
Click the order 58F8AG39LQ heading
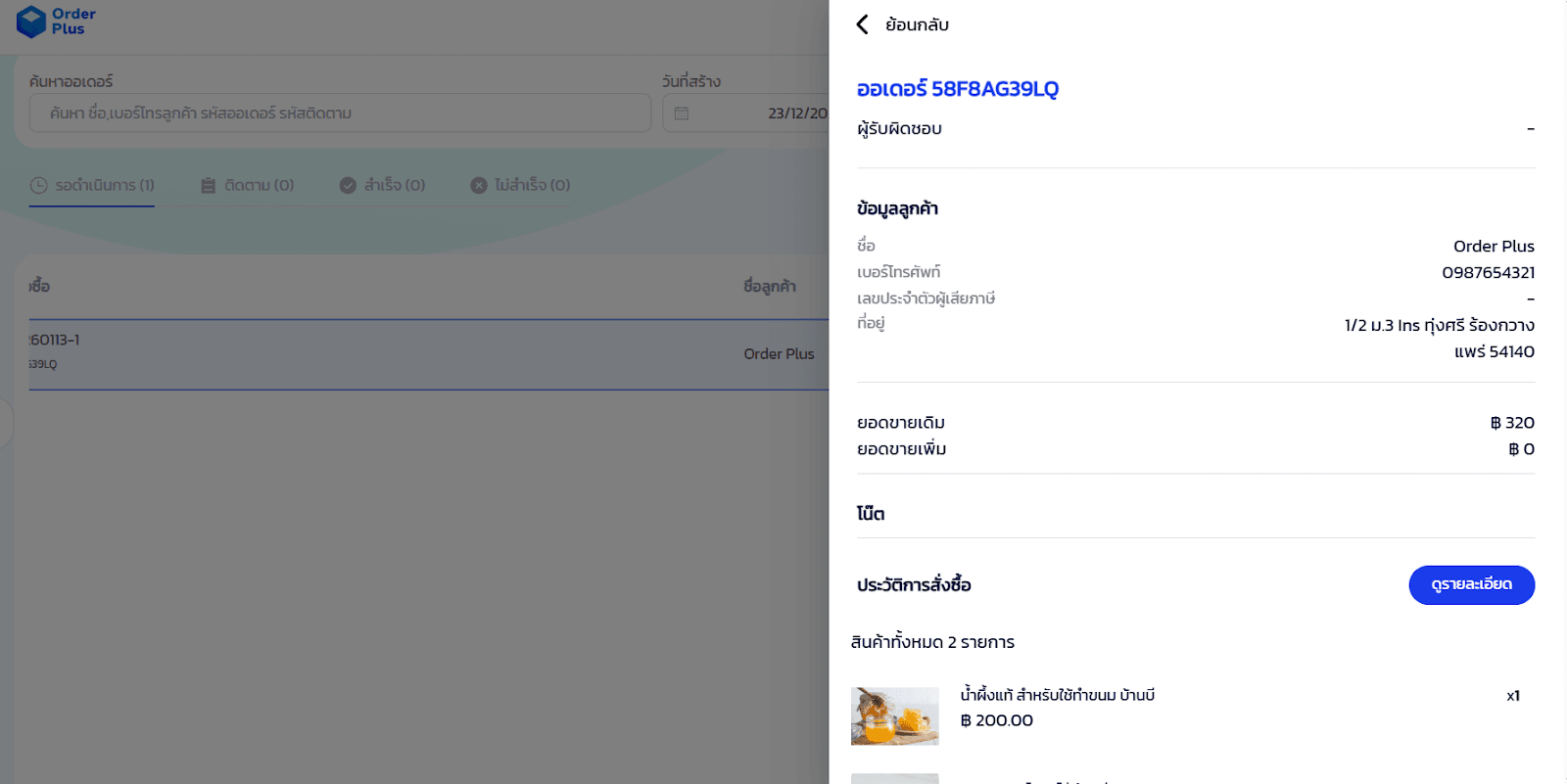coord(957,89)
